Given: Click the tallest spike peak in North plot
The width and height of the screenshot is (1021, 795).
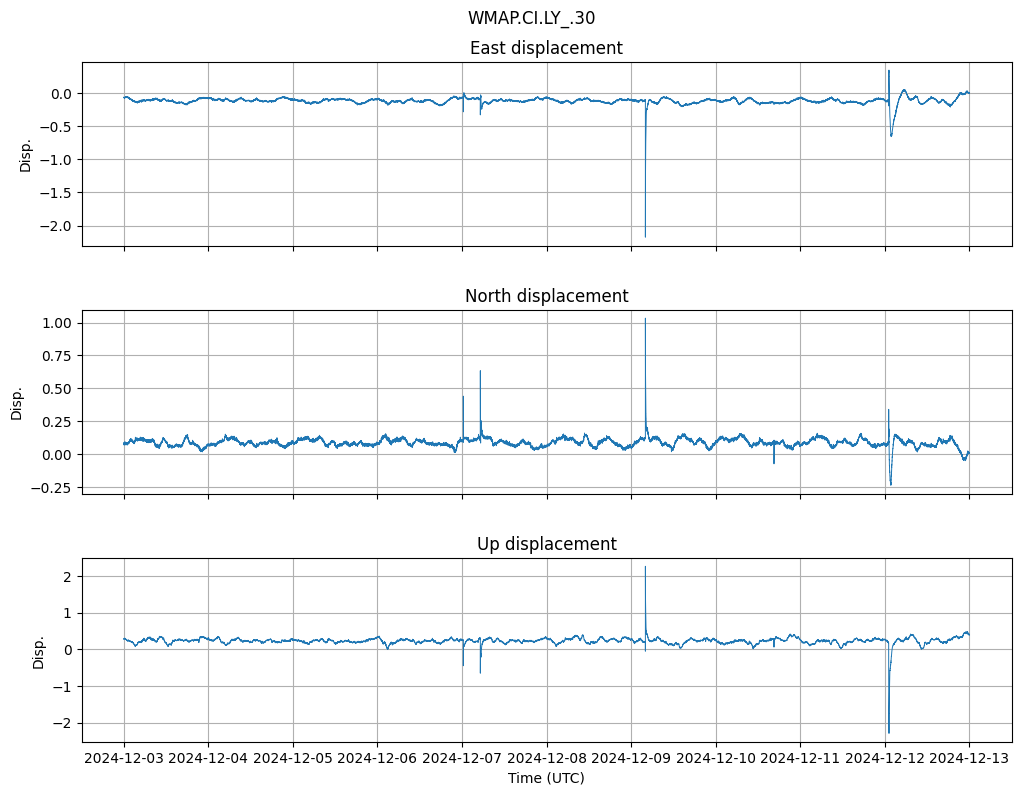Looking at the screenshot, I should coord(645,319).
